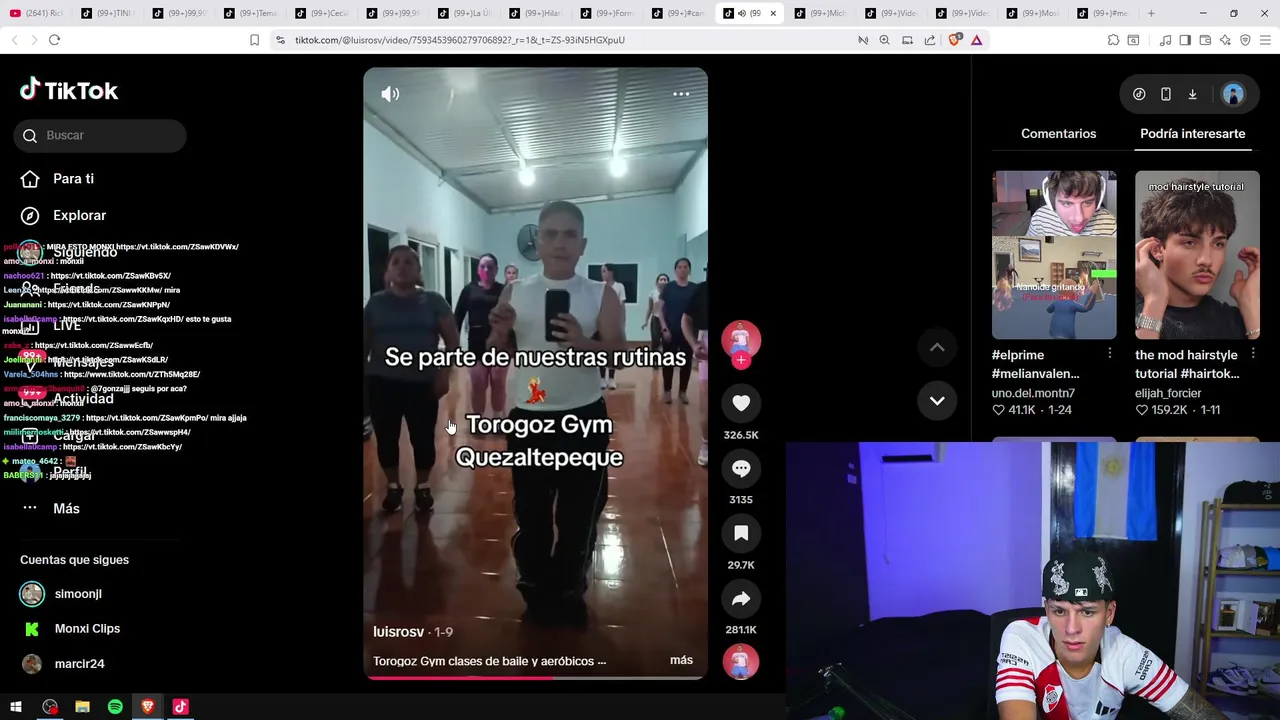Screen dimensions: 1280x720
Task: Switch to the YouTube (2641) tab
Action: pyautogui.click(x=35, y=13)
